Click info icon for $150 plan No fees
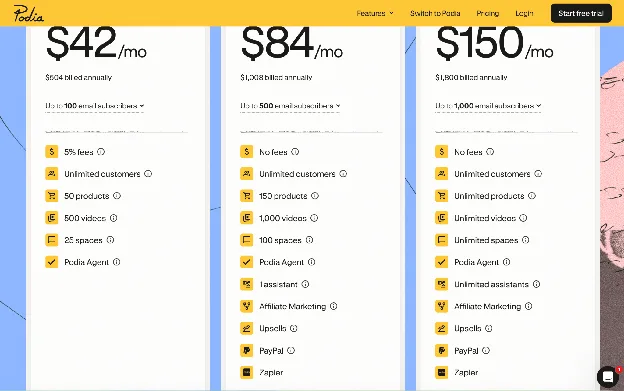Screen dimensions: 624x391 point(490,152)
